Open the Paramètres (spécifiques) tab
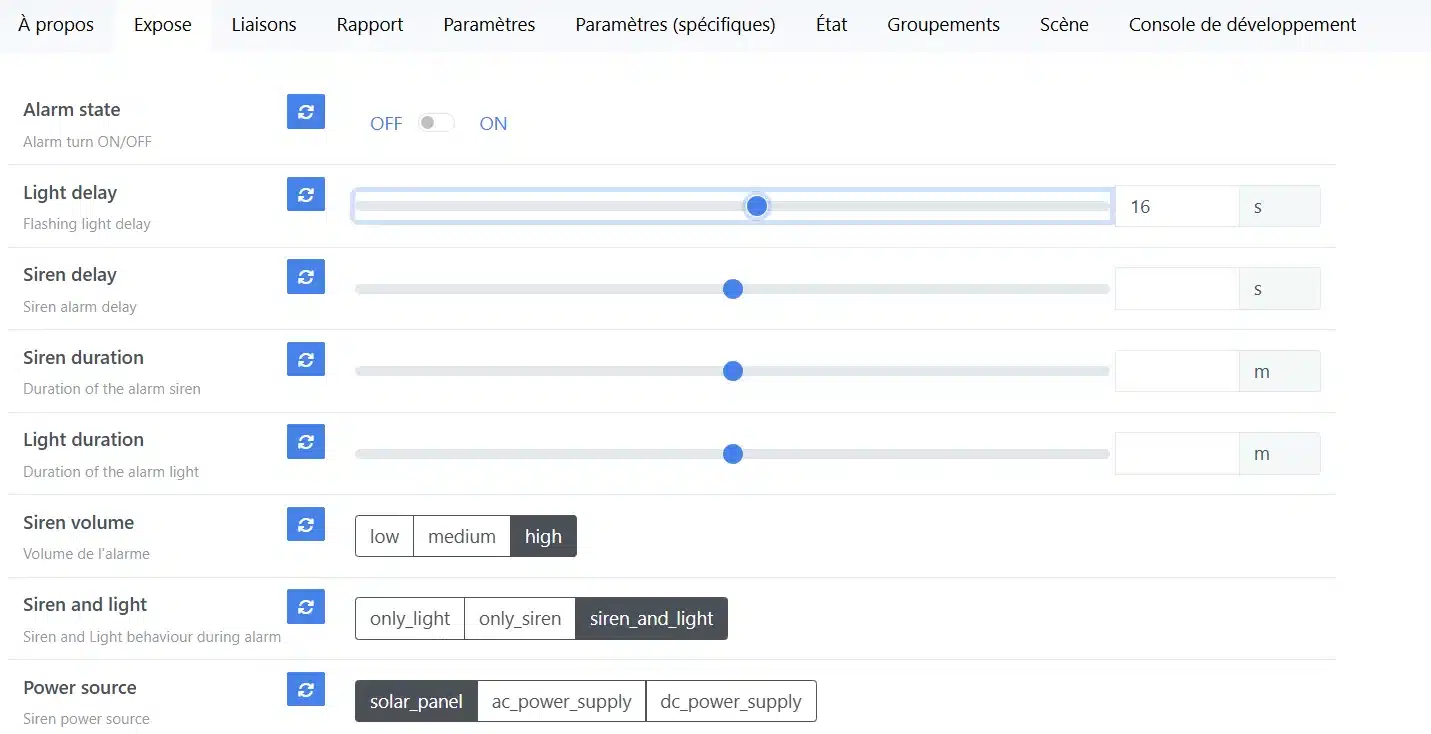 point(675,25)
